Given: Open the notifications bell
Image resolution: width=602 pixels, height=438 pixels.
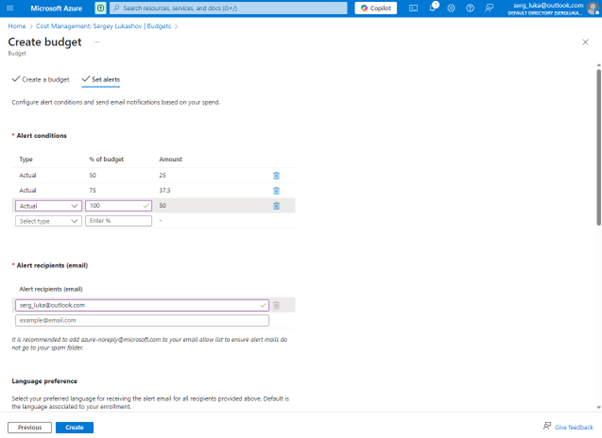Looking at the screenshot, I should (432, 8).
